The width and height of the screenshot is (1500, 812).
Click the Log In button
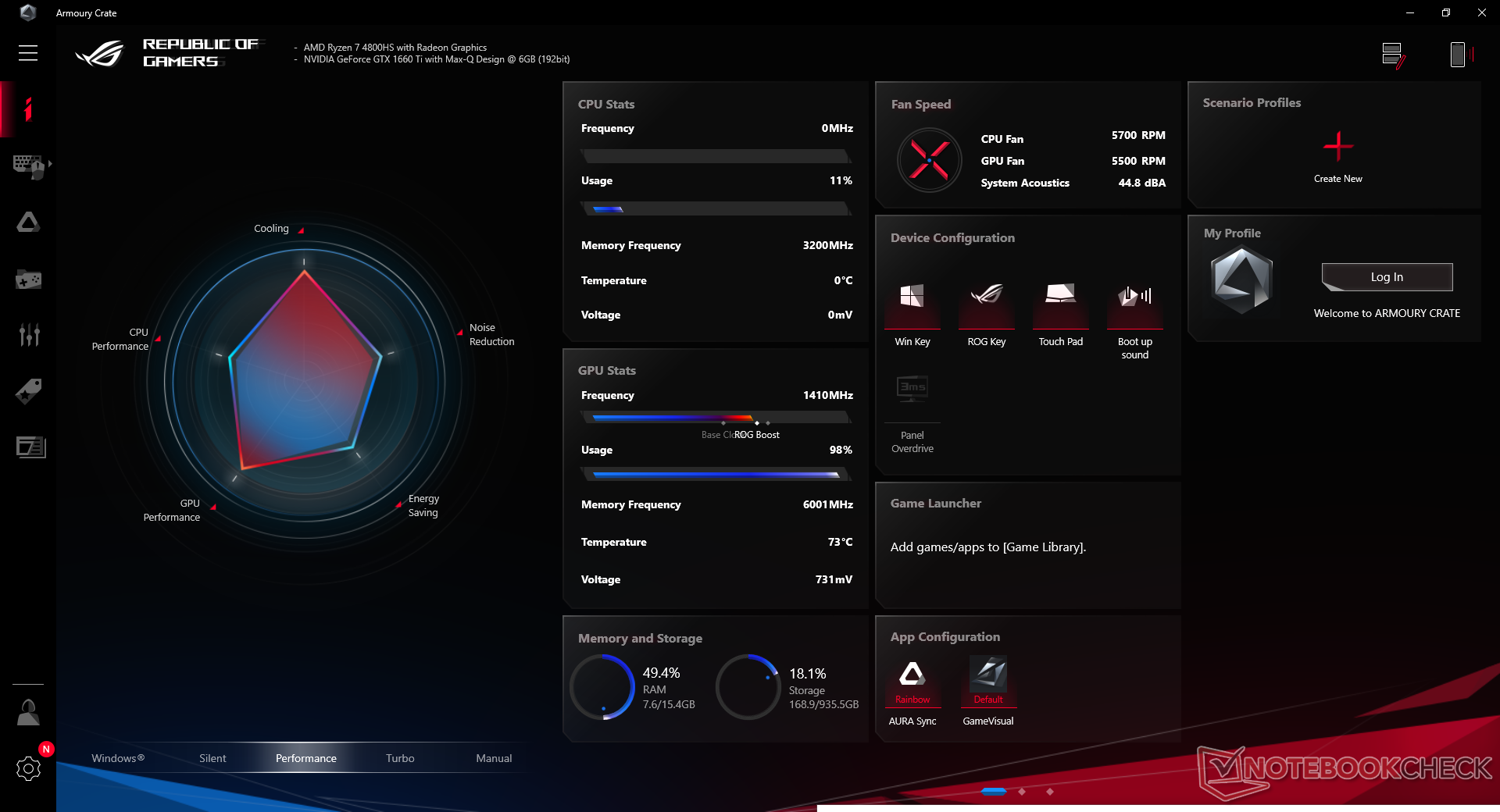(1387, 277)
